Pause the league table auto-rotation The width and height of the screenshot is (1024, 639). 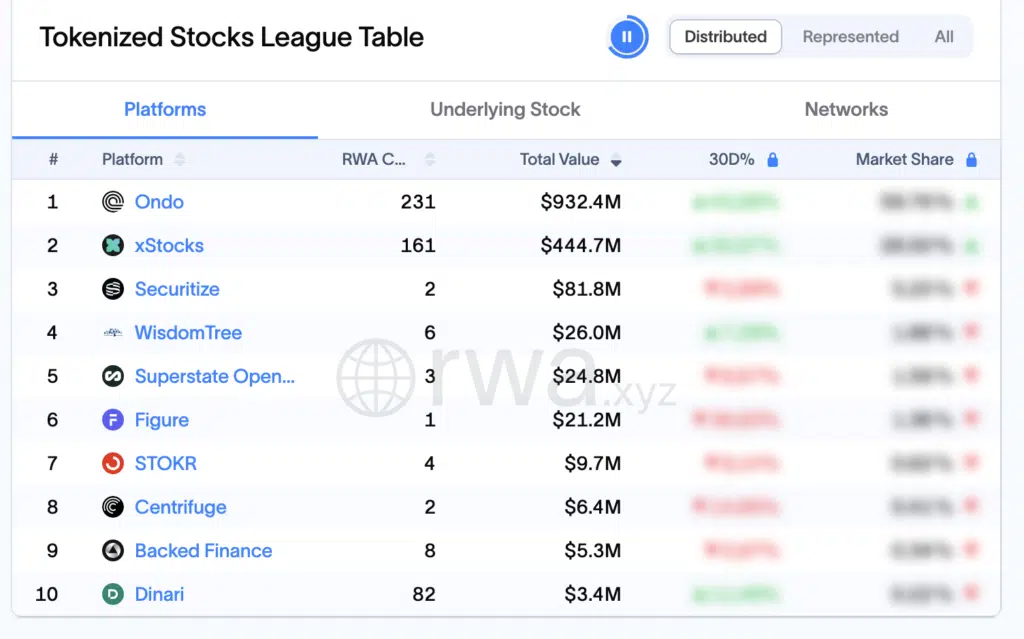click(627, 37)
